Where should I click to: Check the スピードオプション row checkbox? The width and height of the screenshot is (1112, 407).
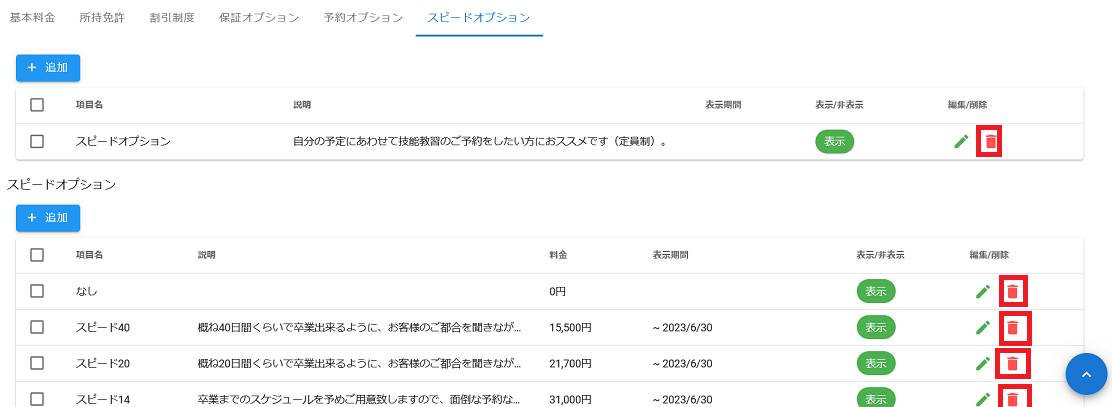click(37, 142)
